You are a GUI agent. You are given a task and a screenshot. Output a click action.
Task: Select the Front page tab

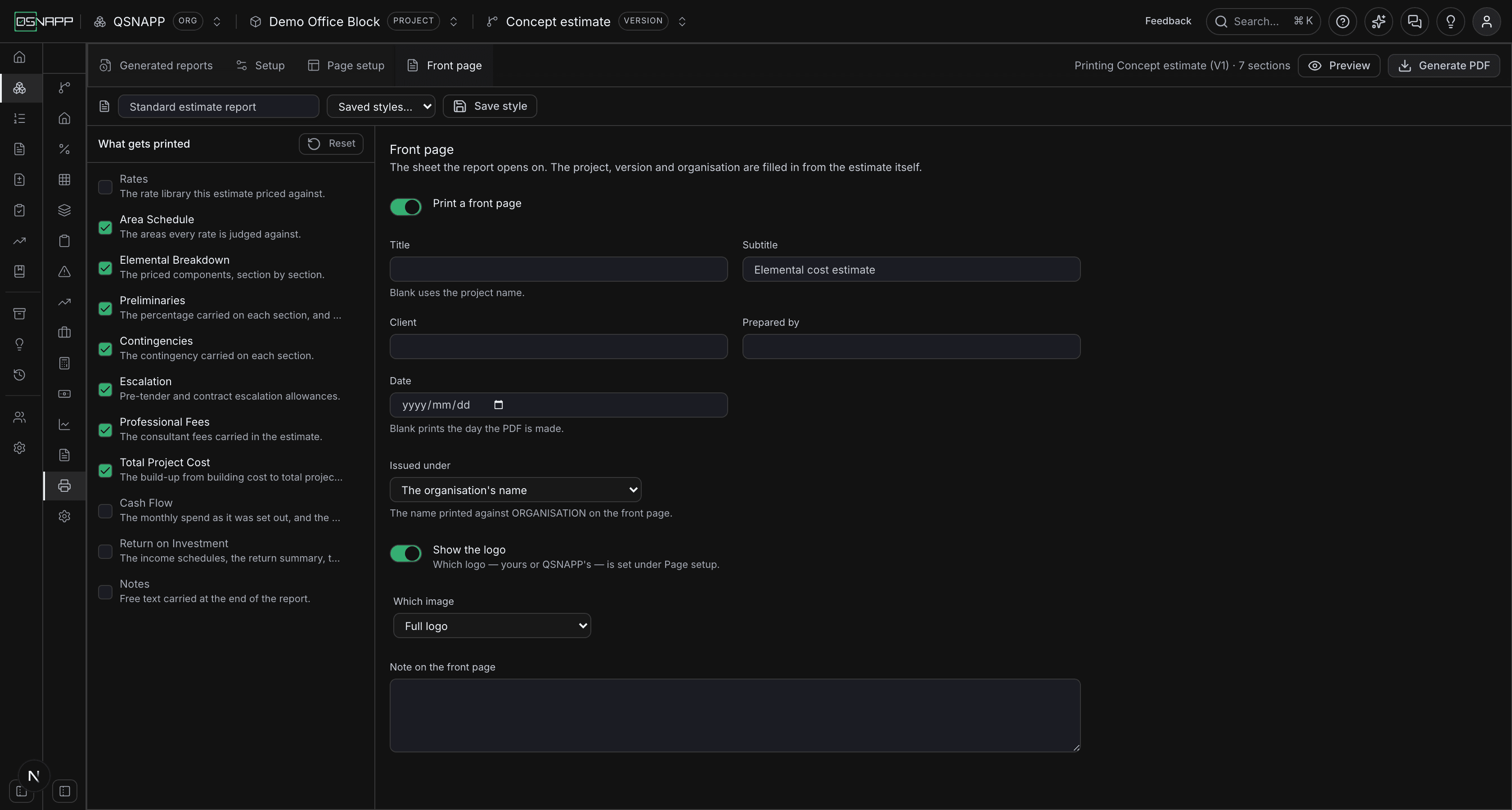tap(444, 65)
